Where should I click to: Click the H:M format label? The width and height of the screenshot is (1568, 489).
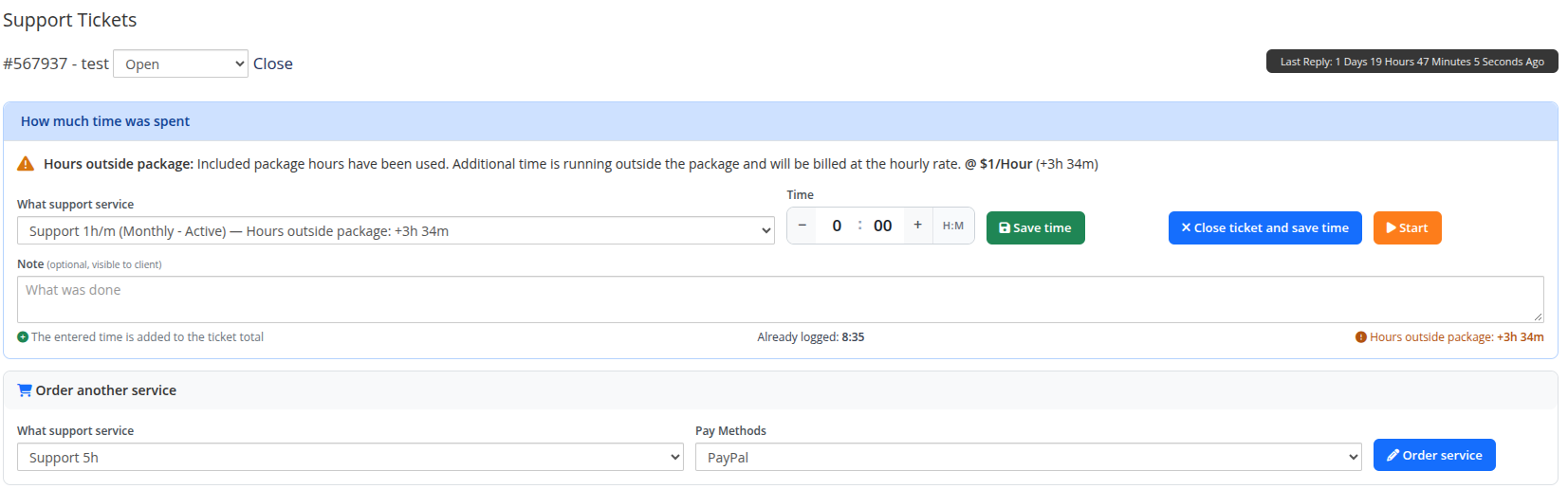coord(953,226)
